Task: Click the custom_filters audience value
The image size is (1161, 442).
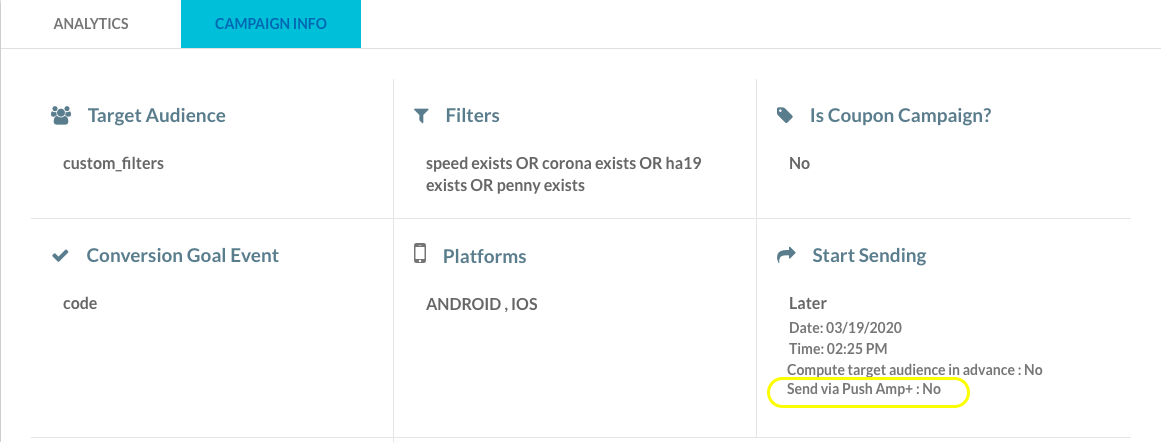Action: click(x=113, y=164)
